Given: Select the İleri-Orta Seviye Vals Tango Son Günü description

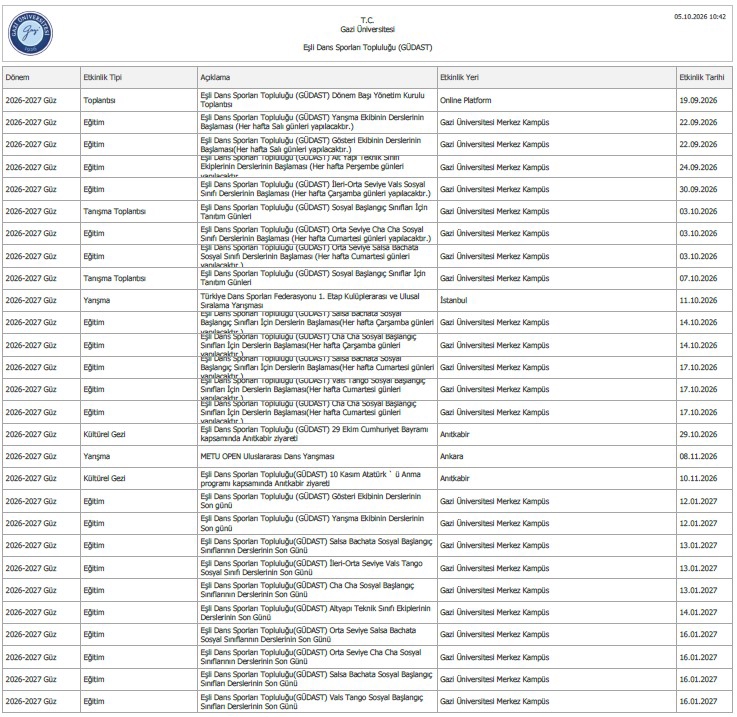Looking at the screenshot, I should (311, 567).
